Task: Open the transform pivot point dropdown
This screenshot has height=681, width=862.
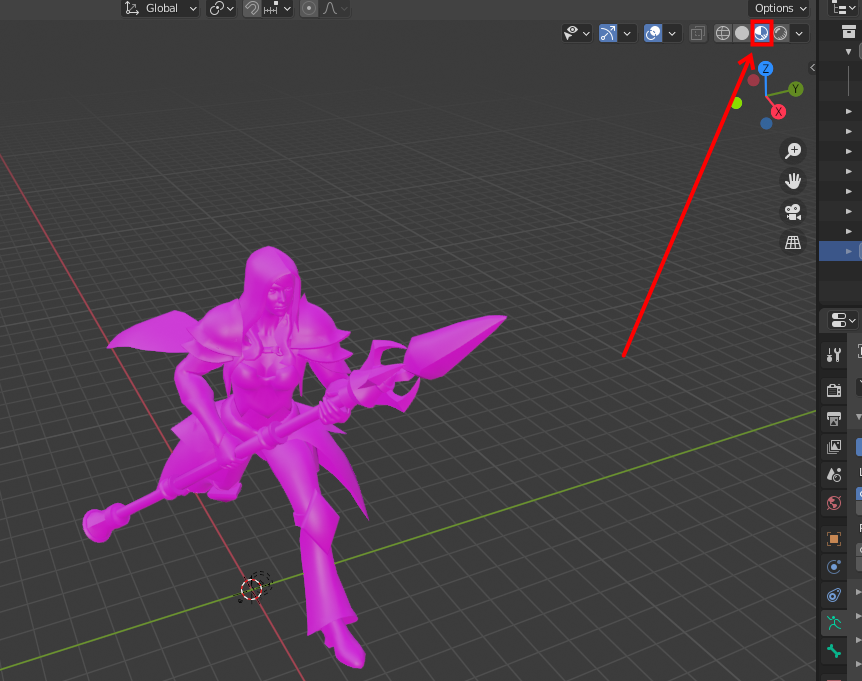Action: 221,8
